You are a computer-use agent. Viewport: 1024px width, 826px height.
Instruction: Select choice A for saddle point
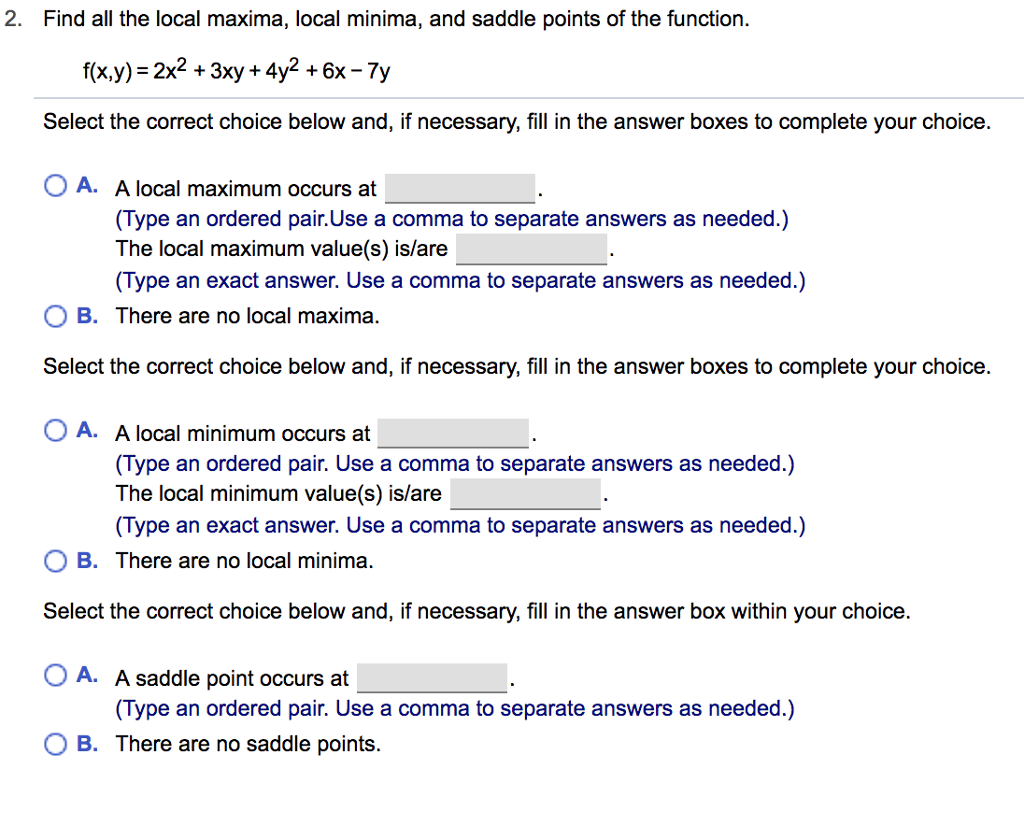click(x=55, y=674)
